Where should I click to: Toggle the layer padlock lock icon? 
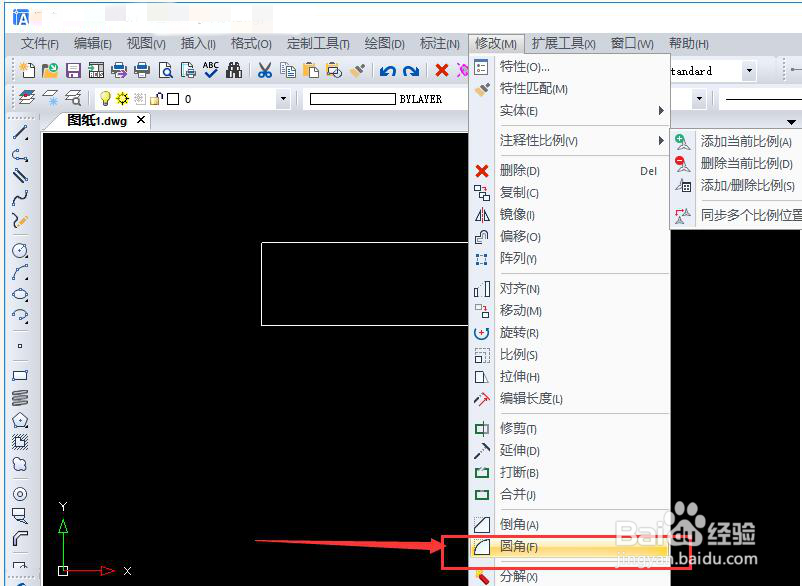point(157,98)
